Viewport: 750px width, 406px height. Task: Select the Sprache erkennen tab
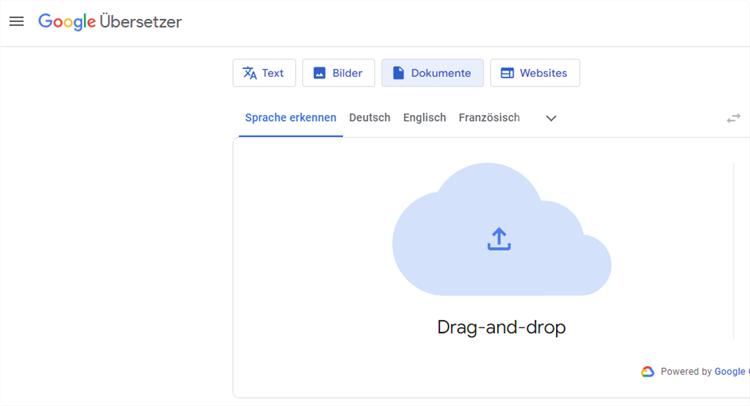click(x=291, y=118)
